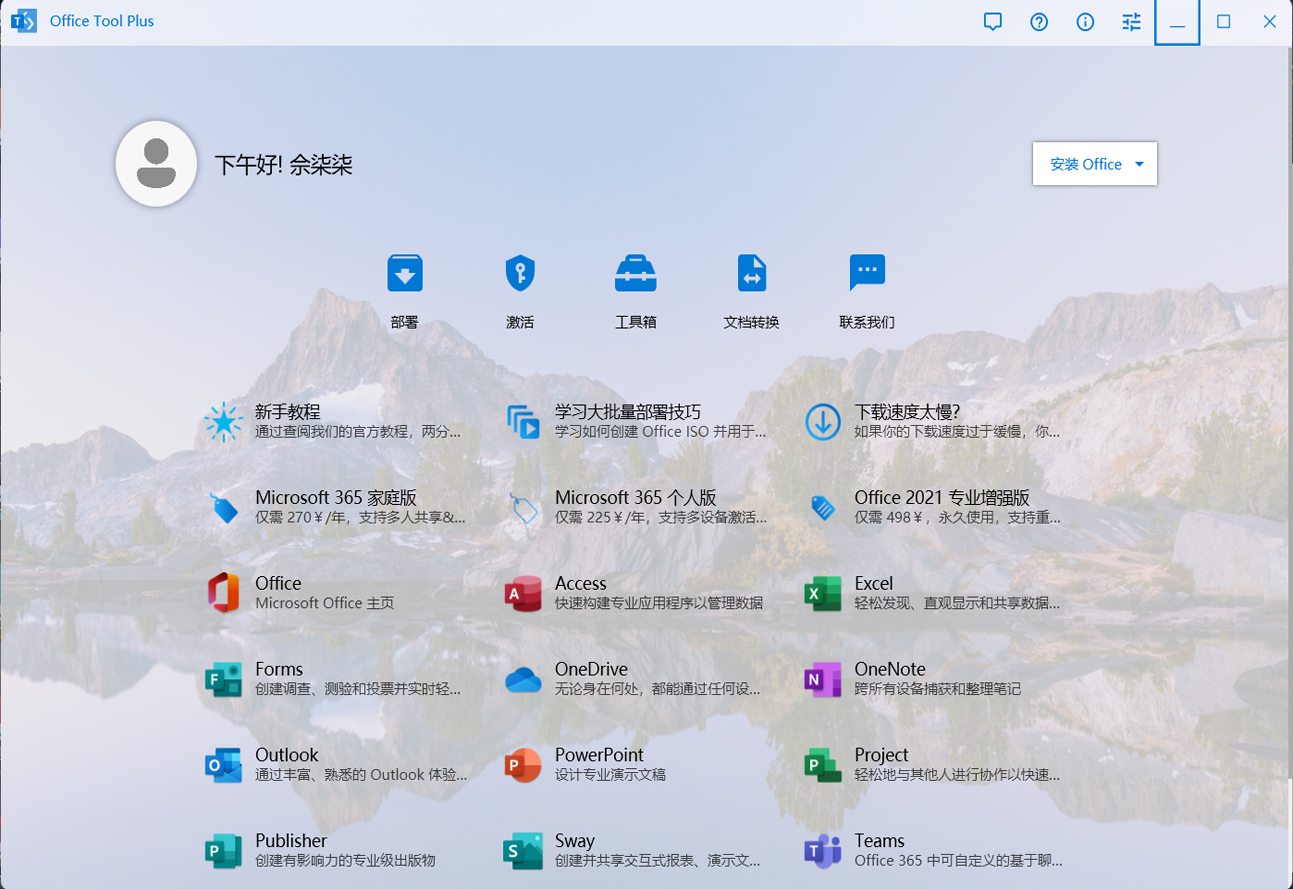The height and width of the screenshot is (889, 1293).
Task: Open the settings sliders icon
Action: coord(1131,22)
